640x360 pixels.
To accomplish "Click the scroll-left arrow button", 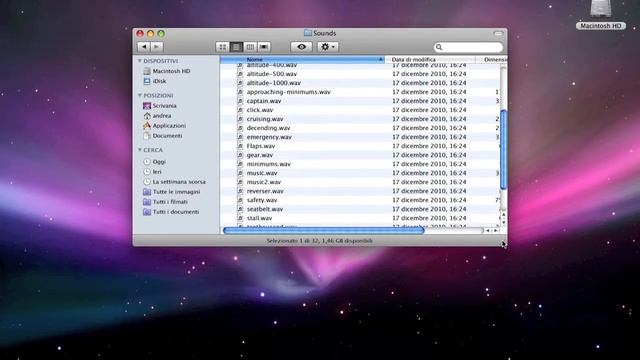I will [x=487, y=231].
